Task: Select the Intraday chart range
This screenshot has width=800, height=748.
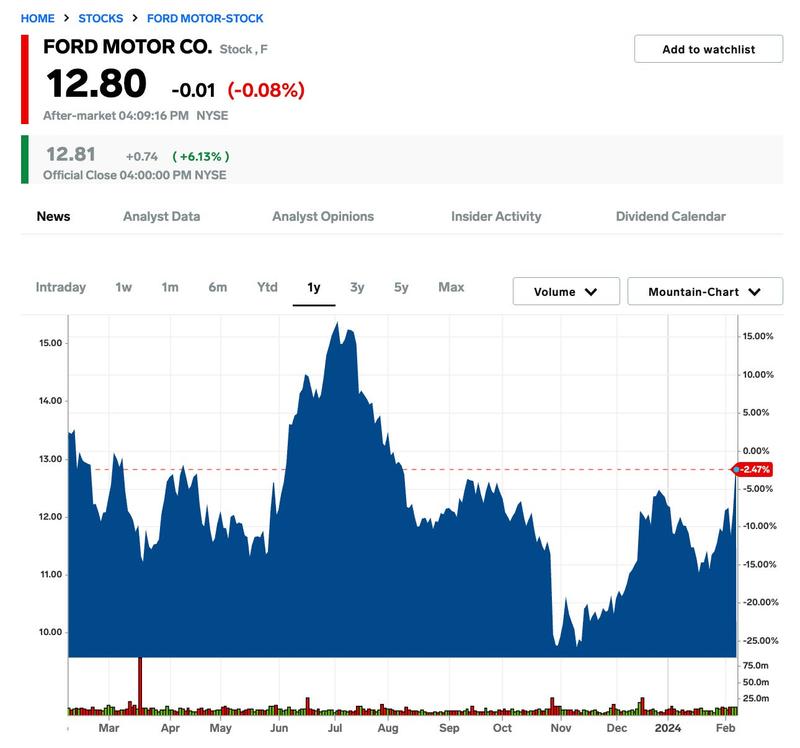Action: tap(61, 287)
